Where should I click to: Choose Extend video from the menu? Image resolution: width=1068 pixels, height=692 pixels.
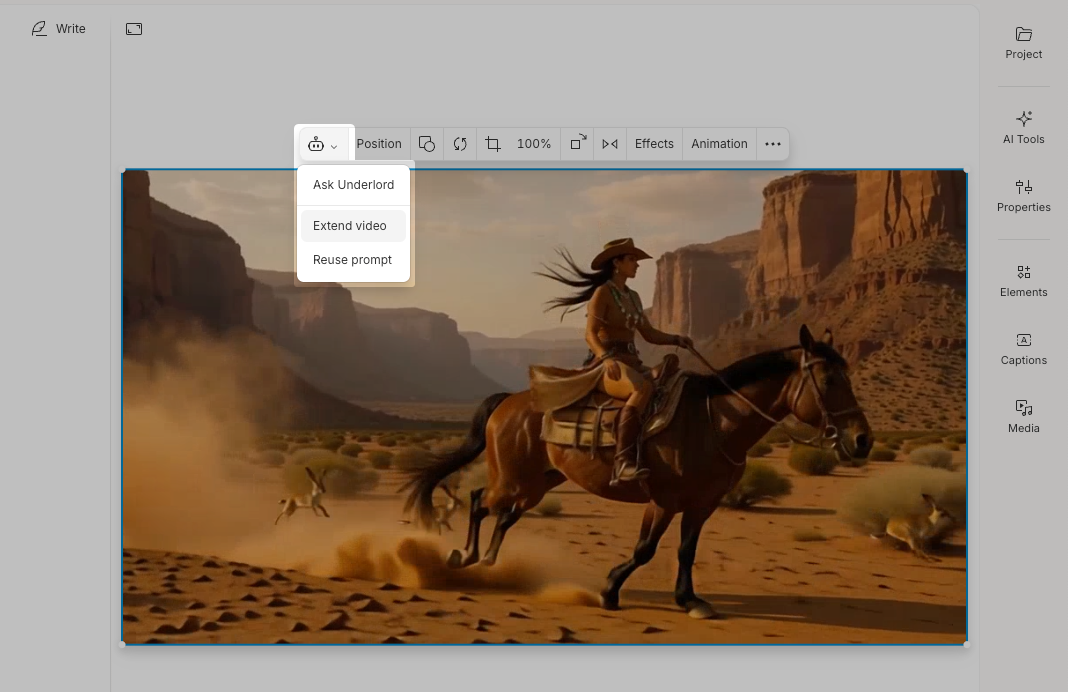(352, 225)
